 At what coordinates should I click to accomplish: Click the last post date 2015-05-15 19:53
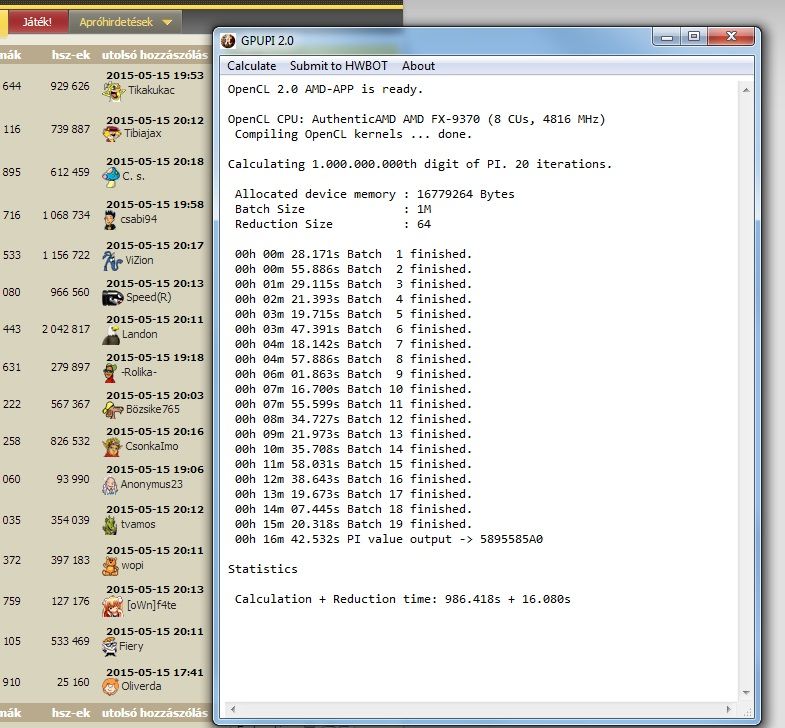(x=155, y=76)
